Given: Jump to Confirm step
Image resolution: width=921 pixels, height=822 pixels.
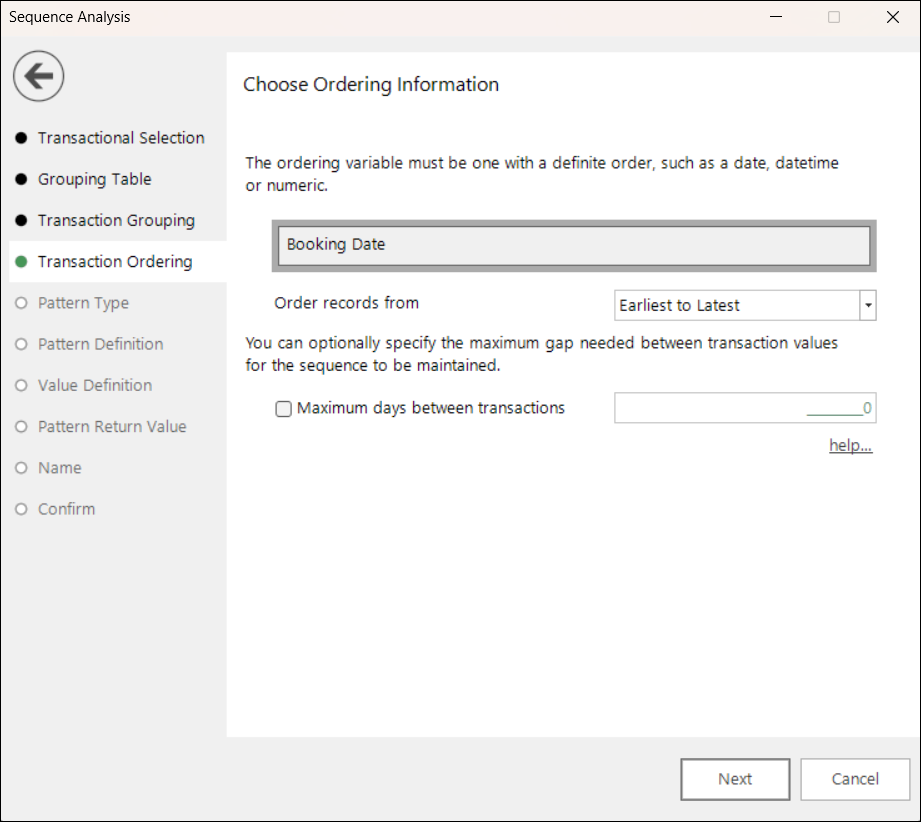Looking at the screenshot, I should [x=66, y=509].
